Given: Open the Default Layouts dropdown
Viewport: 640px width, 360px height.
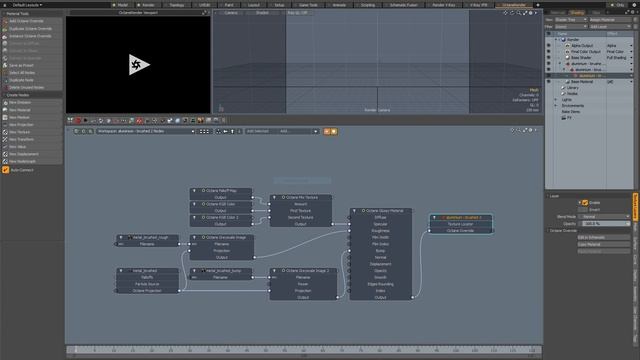Looking at the screenshot, I should [27, 5].
